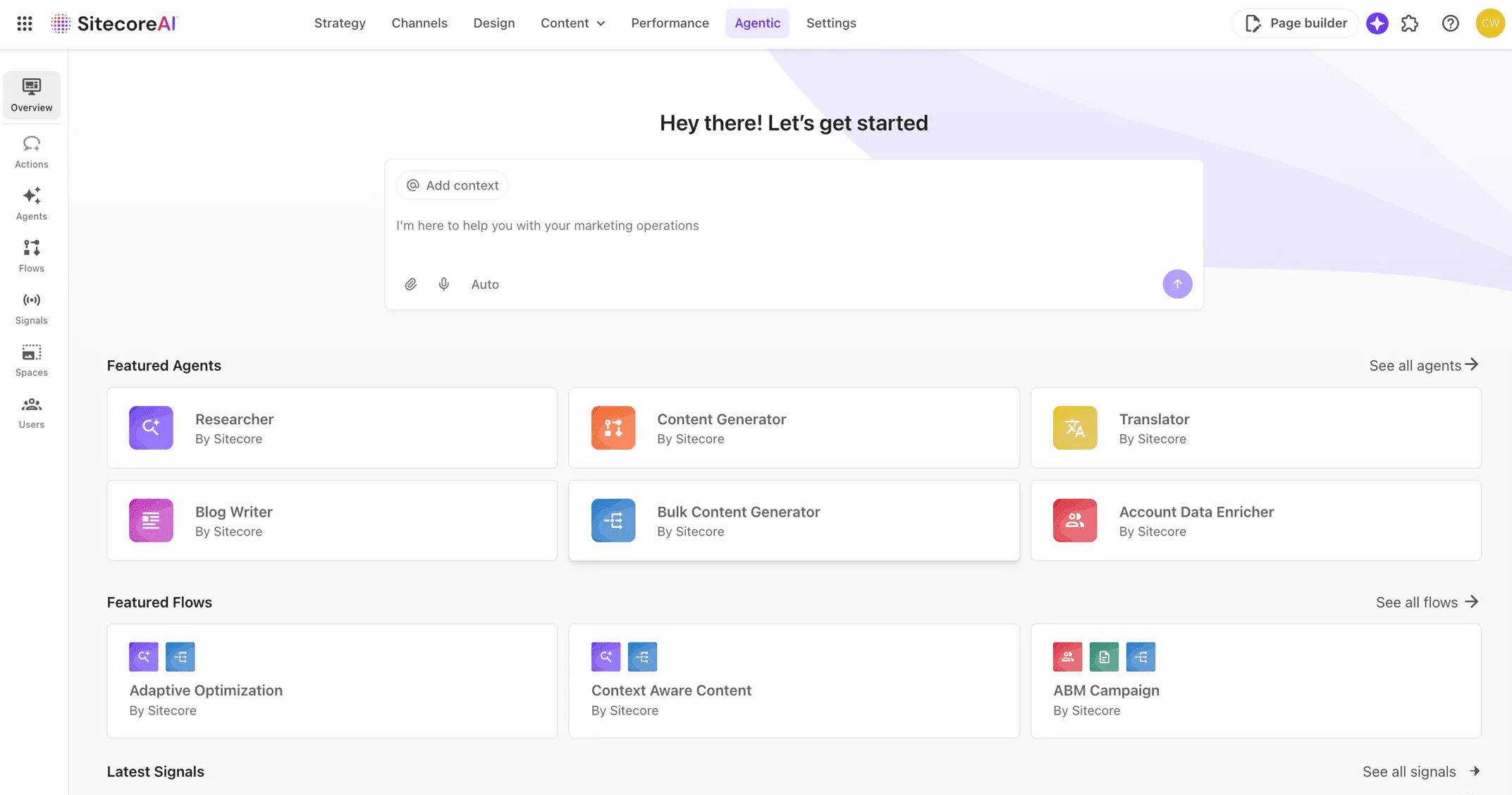The height and width of the screenshot is (795, 1512).
Task: Click into the marketing operations prompt field
Action: pos(775,226)
